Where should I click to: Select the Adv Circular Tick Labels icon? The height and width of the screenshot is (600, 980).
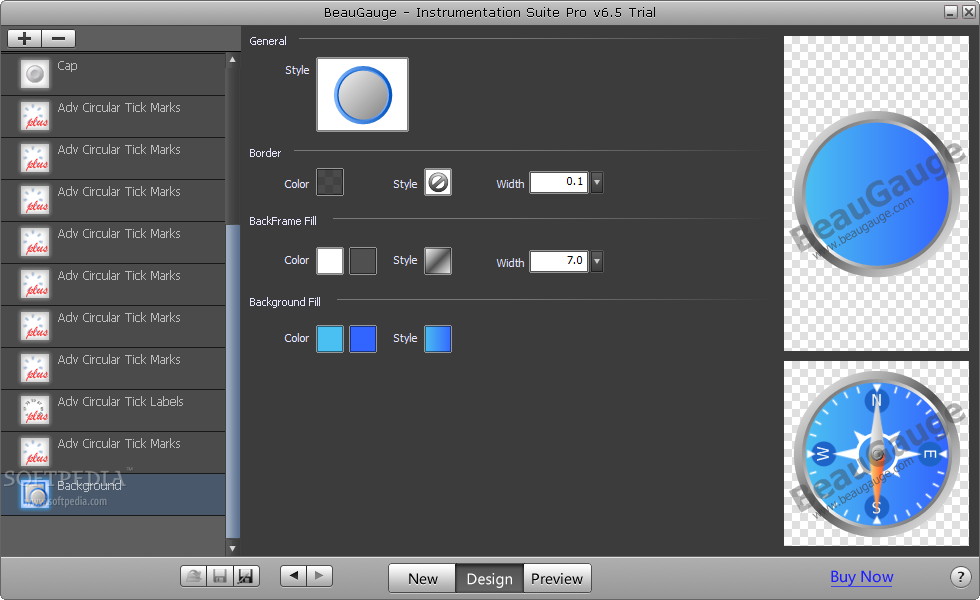coord(35,411)
